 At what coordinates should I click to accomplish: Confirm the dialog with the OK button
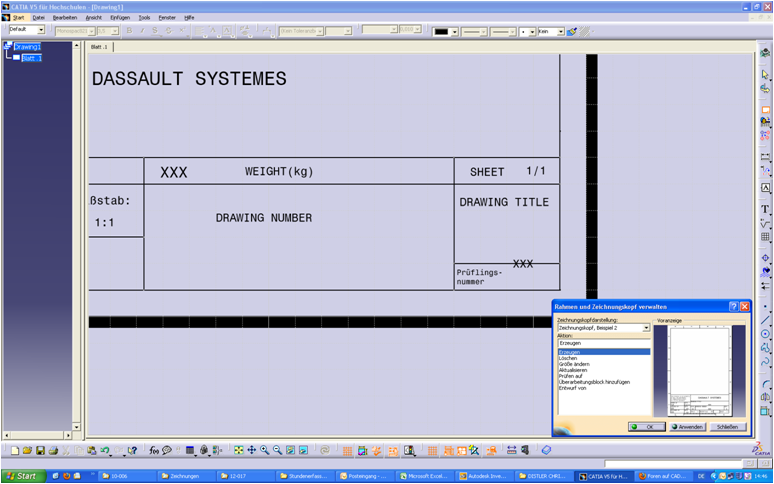tap(647, 427)
